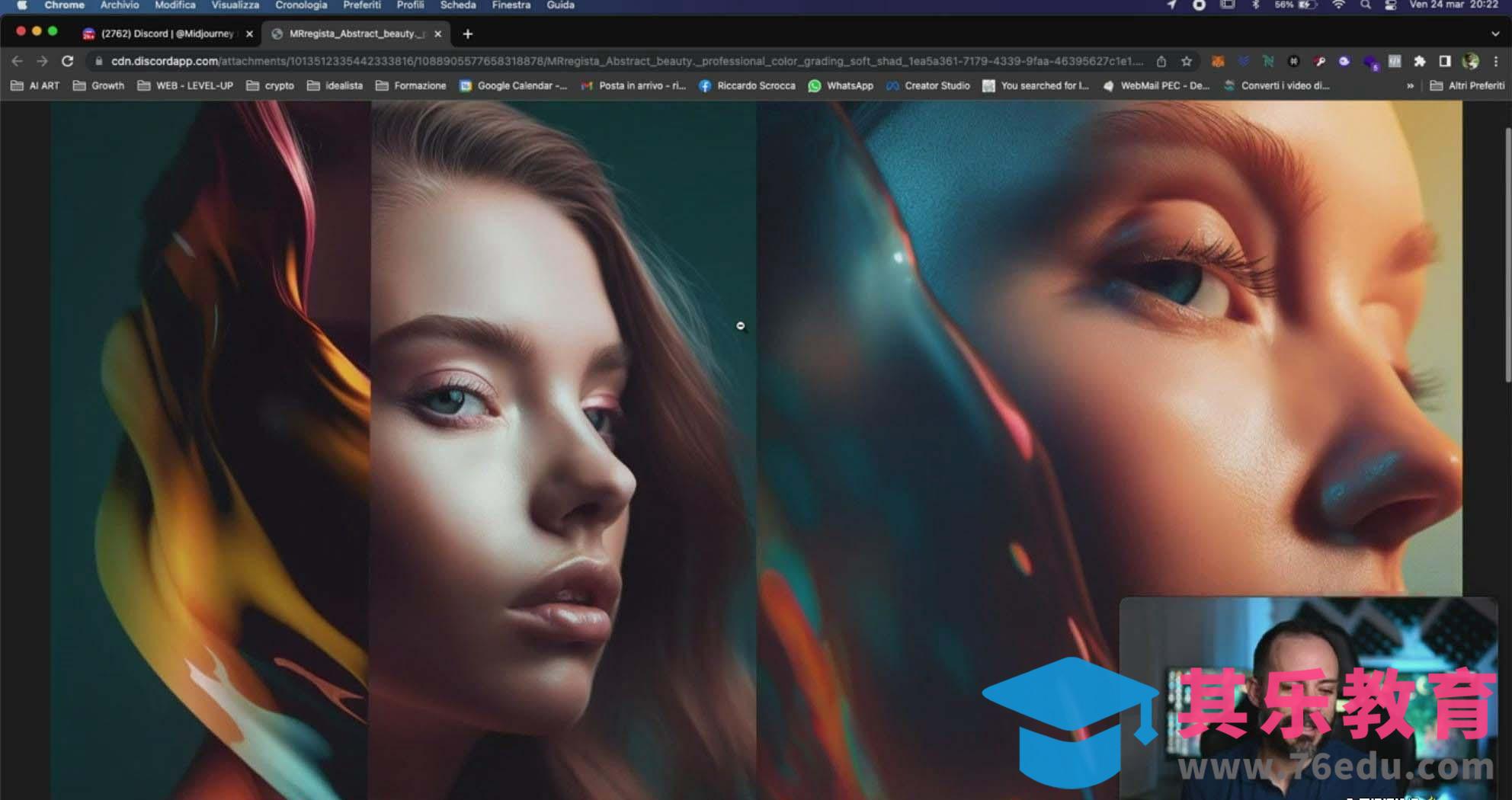
Task: Go back using the back arrow
Action: pyautogui.click(x=17, y=61)
